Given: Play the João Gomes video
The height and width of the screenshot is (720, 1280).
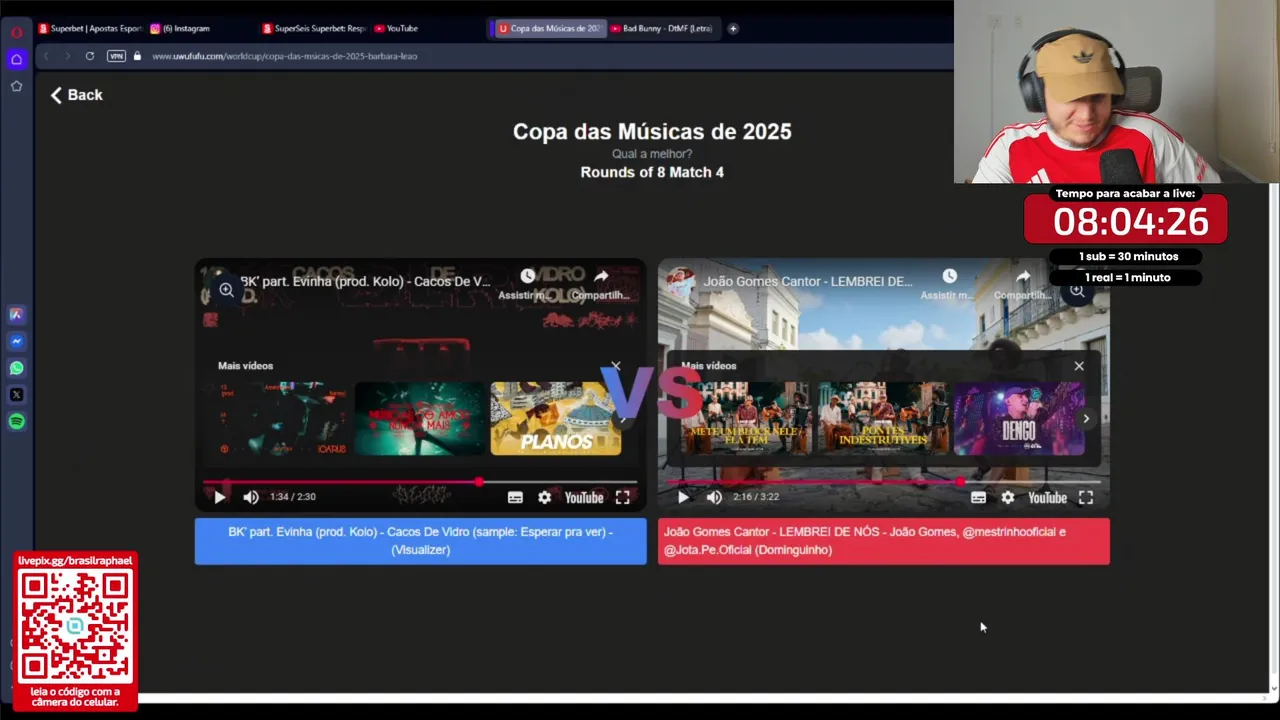Looking at the screenshot, I should pyautogui.click(x=683, y=497).
